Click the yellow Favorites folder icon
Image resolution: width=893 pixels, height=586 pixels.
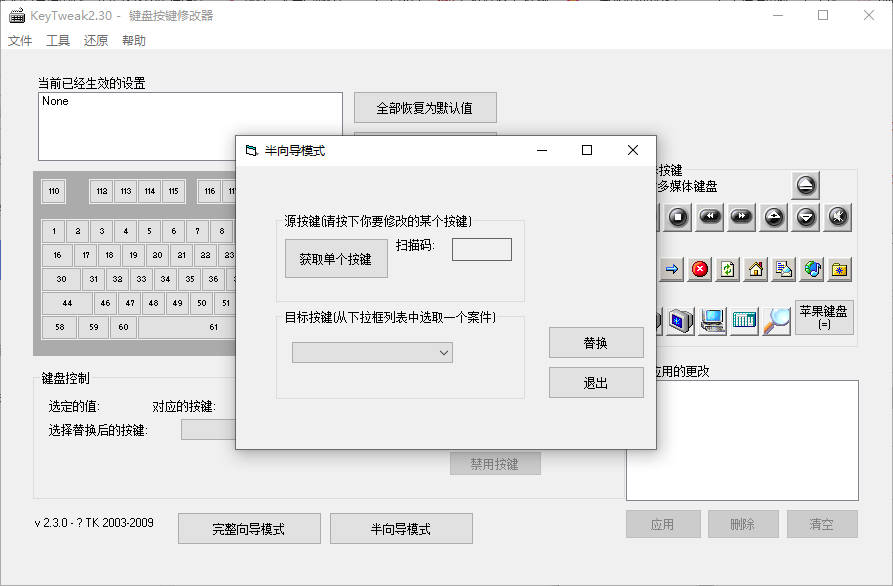[x=839, y=269]
